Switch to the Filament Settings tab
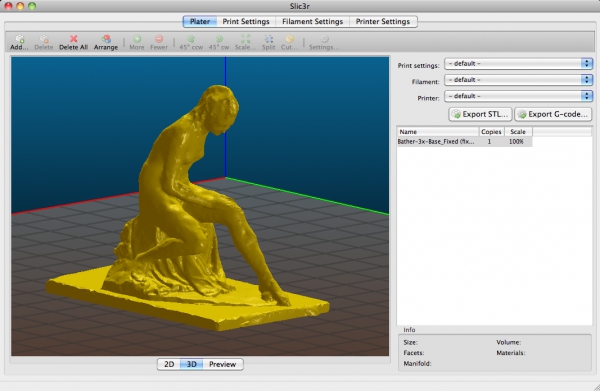 (x=313, y=21)
